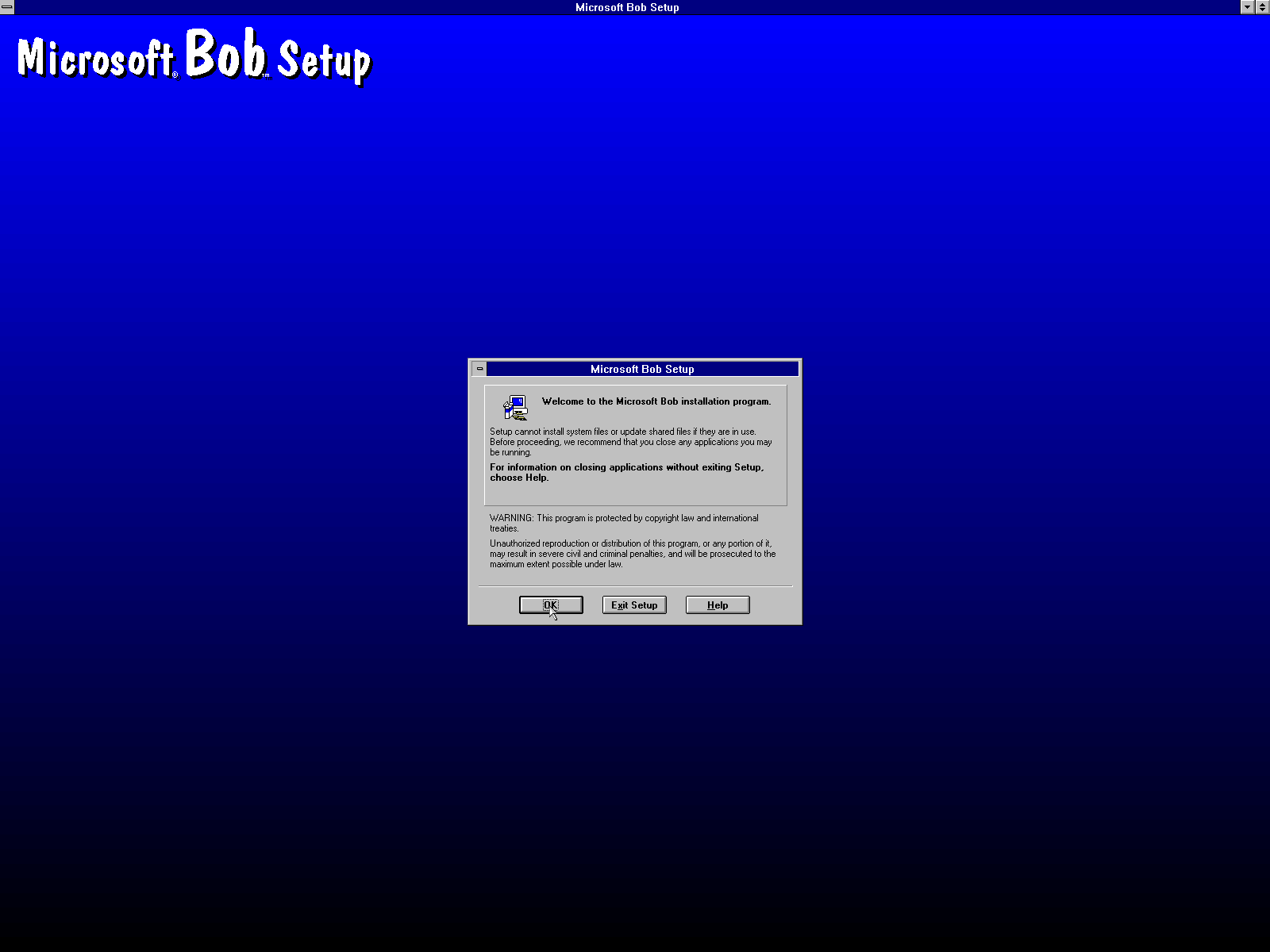Click the computer setup icon in dialog

515,407
